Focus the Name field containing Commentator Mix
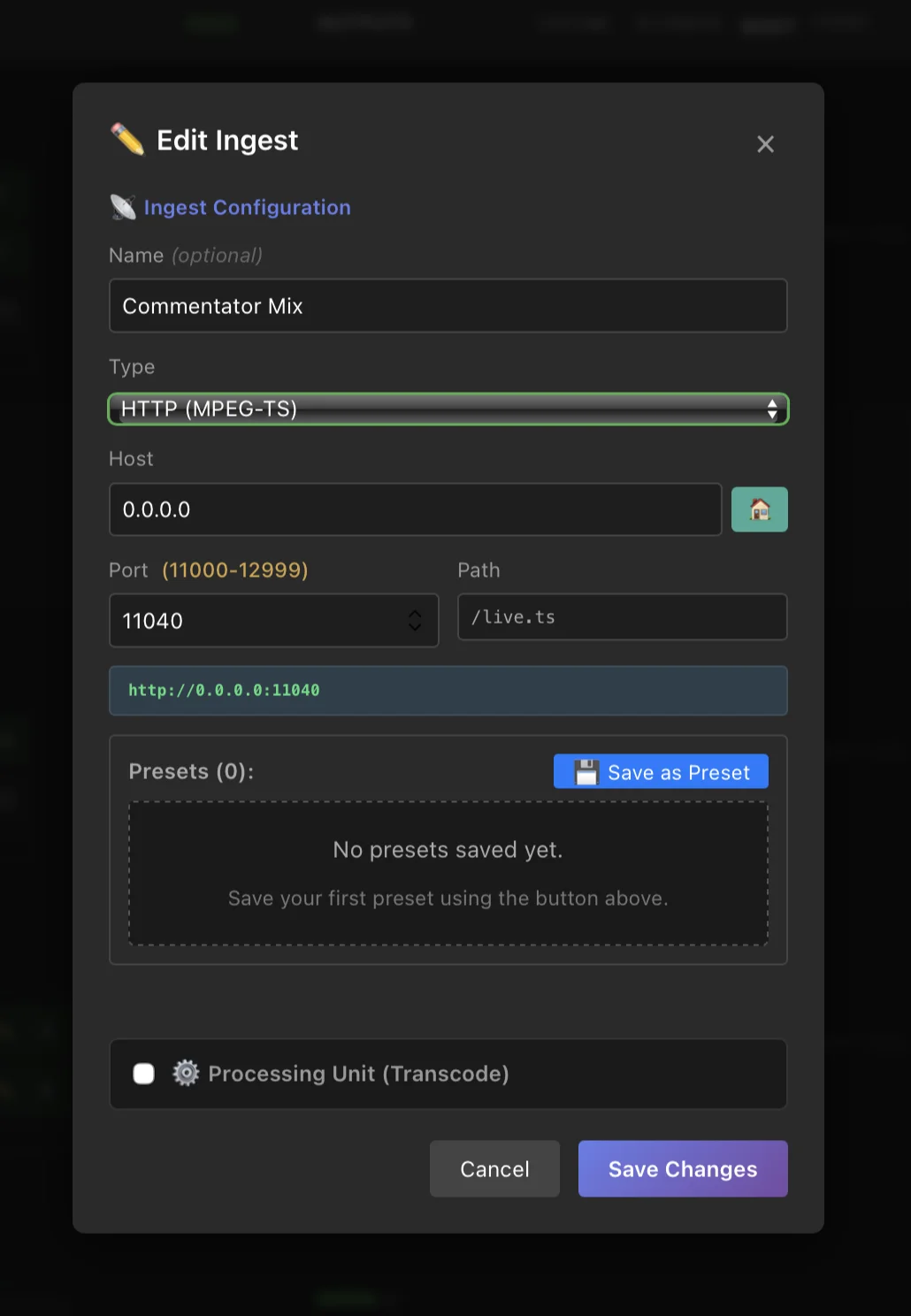This screenshot has height=1316, width=911. pos(448,306)
